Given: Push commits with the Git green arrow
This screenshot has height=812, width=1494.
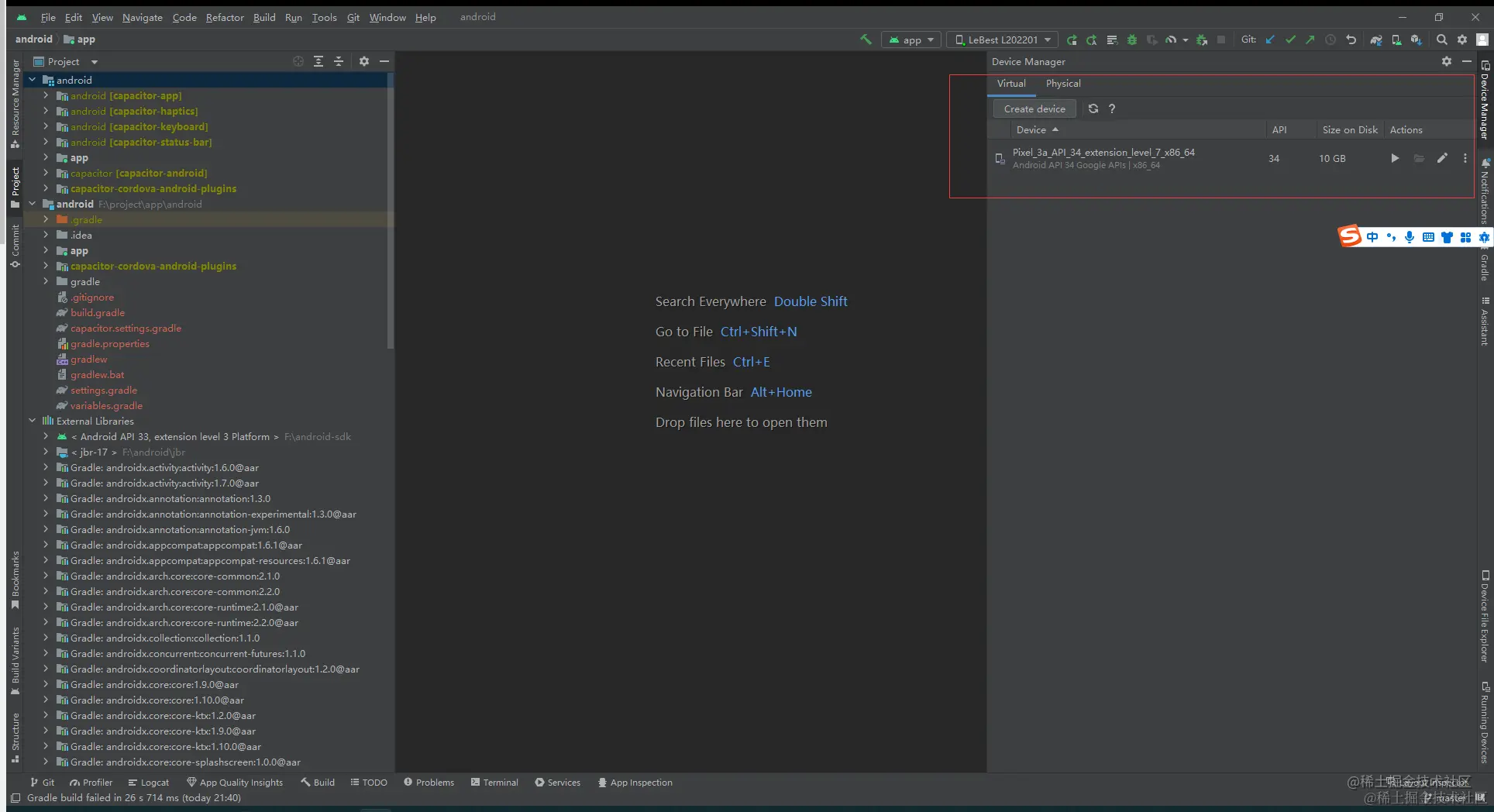Looking at the screenshot, I should (1310, 40).
